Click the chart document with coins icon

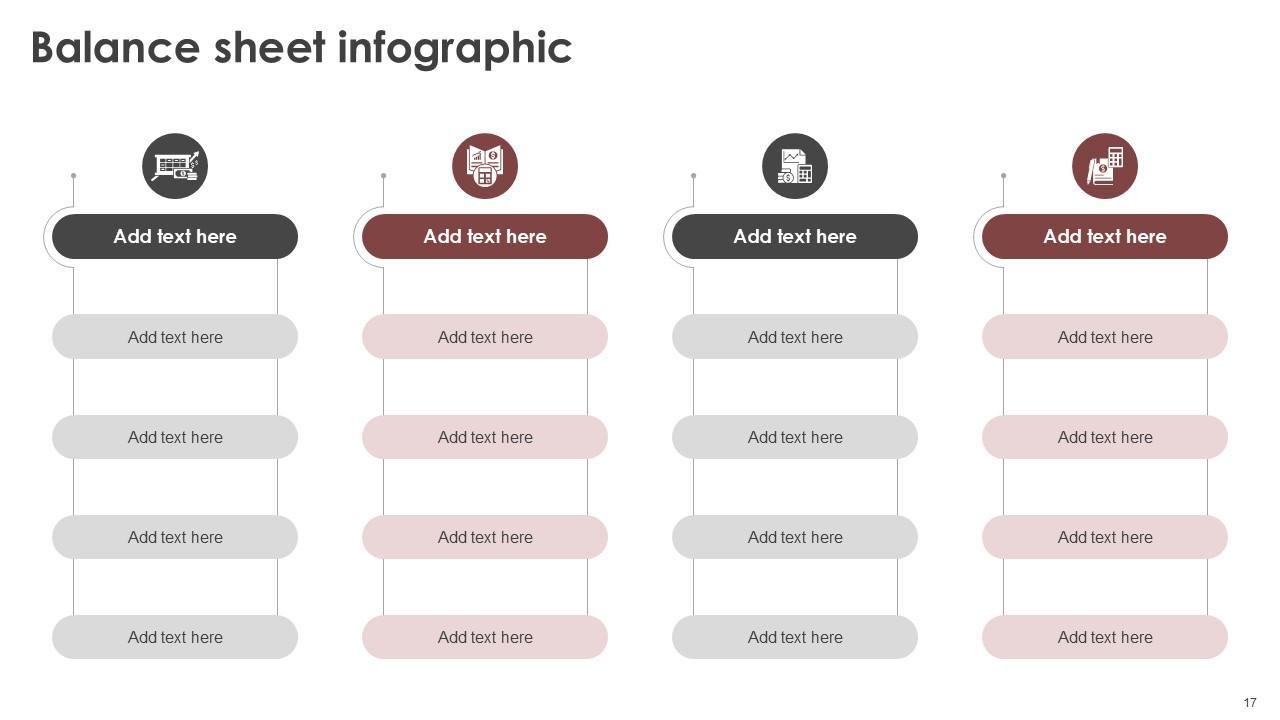[795, 166]
